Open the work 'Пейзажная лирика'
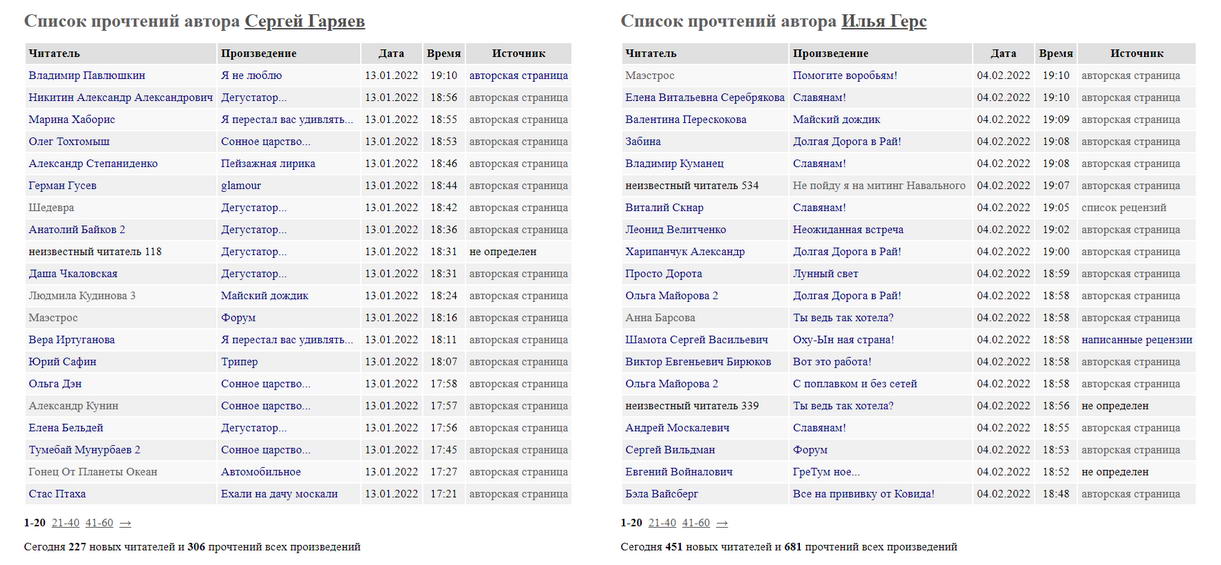Viewport: 1221px width, 565px height. [268, 163]
